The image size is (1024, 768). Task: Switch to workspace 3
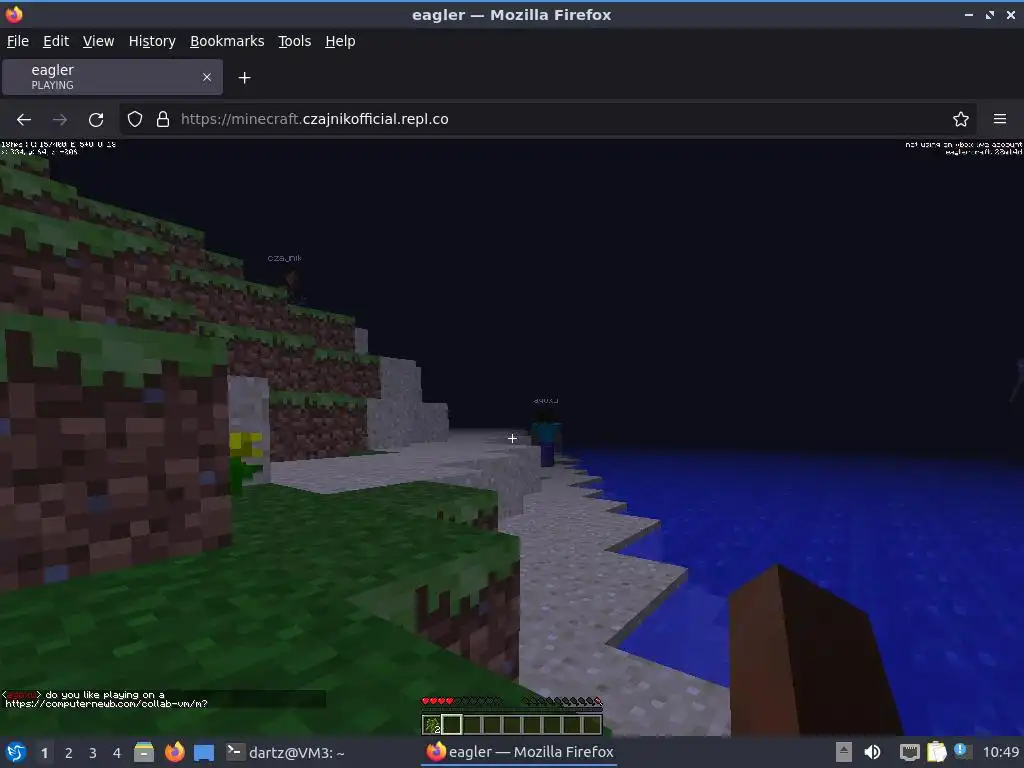point(93,753)
